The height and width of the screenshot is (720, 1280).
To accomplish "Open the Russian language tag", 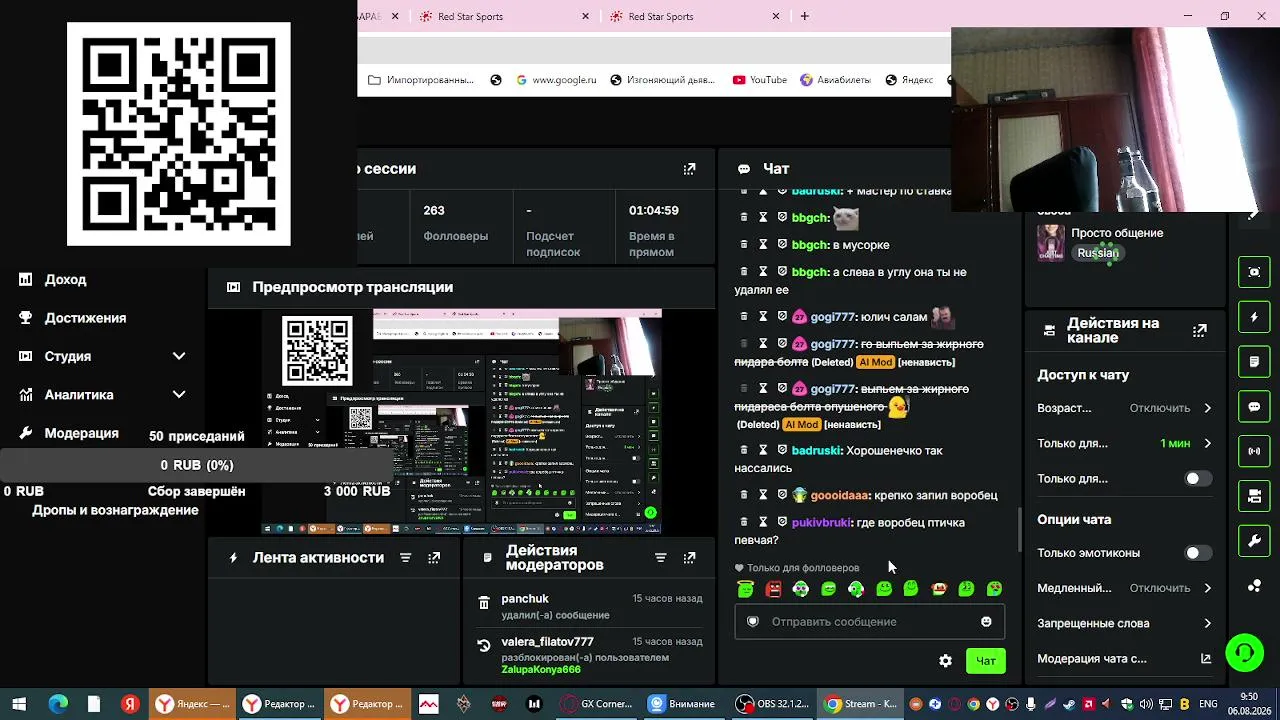I will click(x=1097, y=253).
